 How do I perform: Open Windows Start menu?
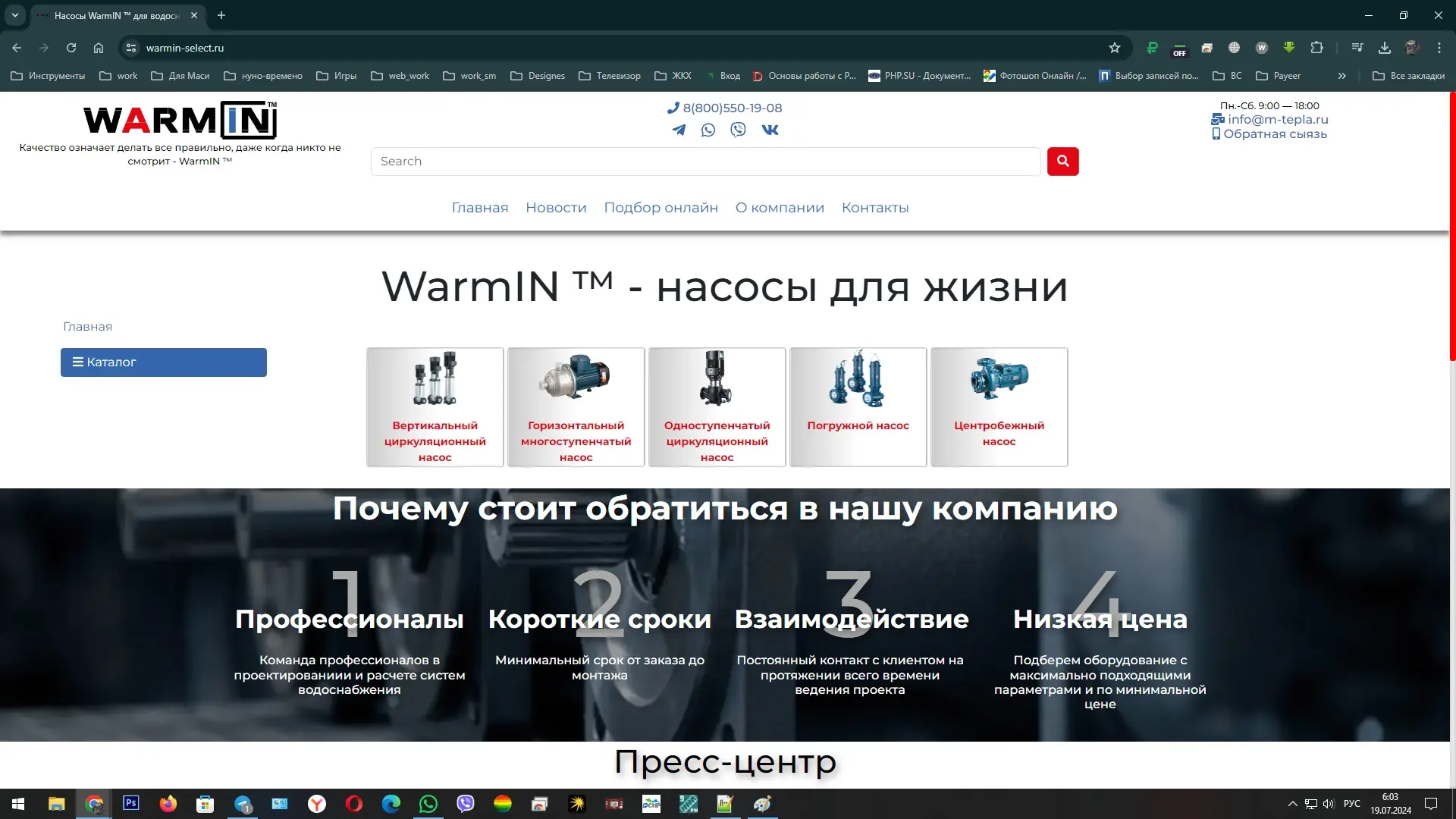click(x=18, y=804)
